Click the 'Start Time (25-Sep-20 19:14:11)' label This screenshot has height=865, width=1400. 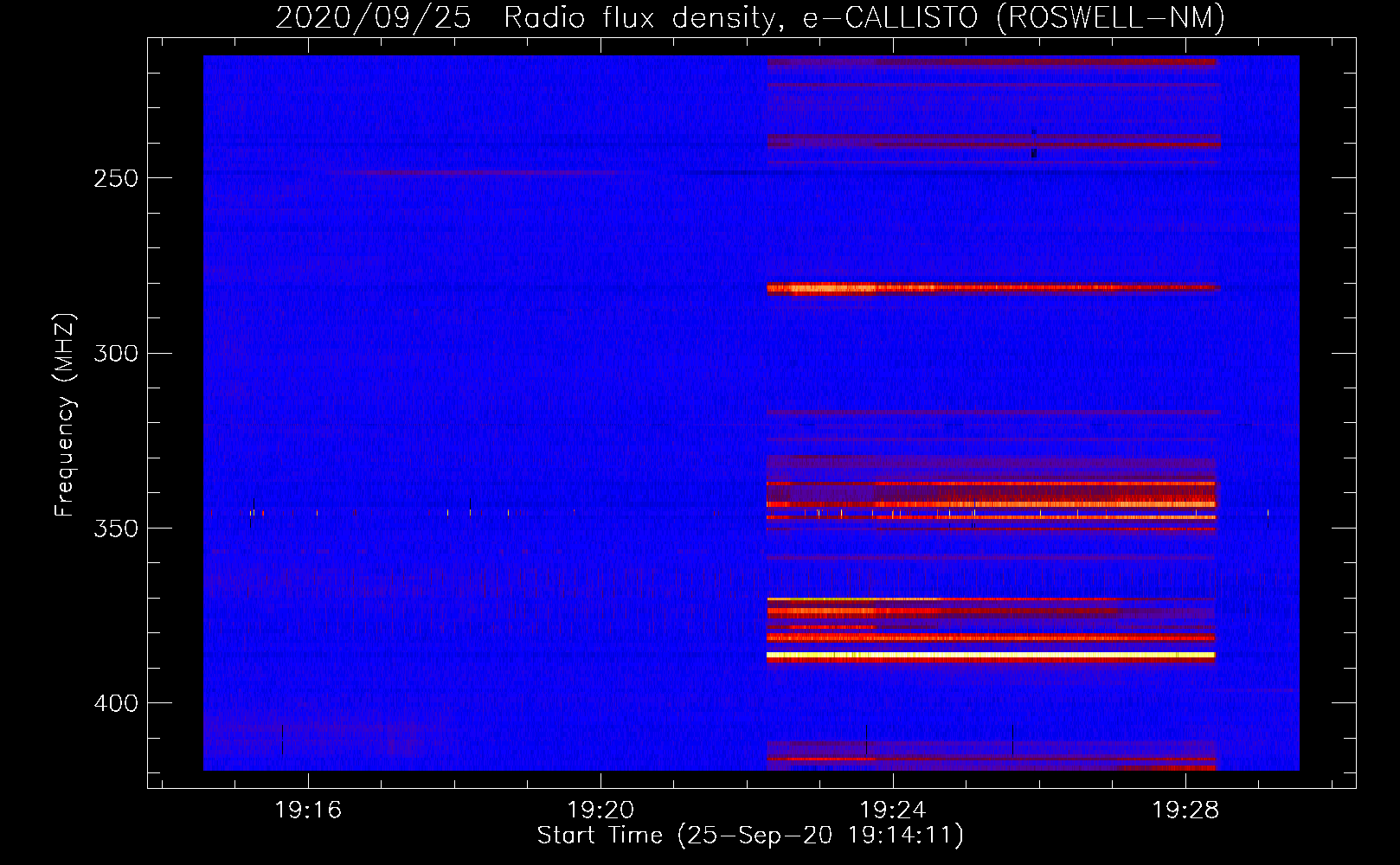tap(750, 836)
